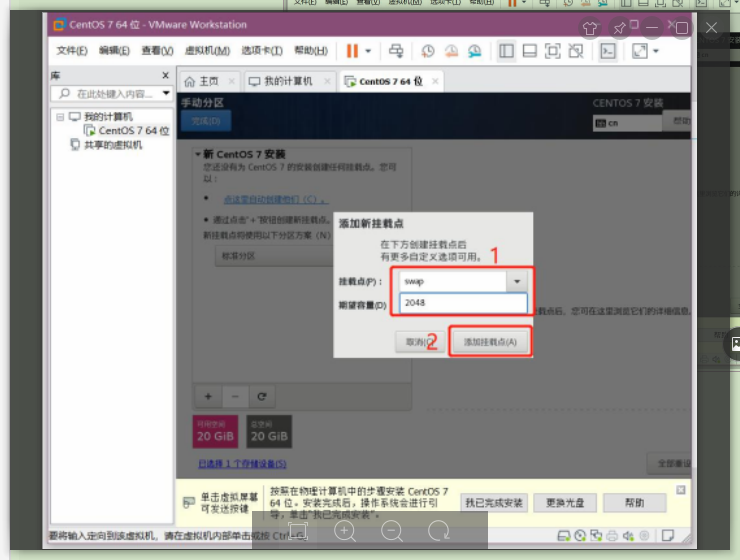Click the 挂载点 field showing swap
The height and width of the screenshot is (560, 740).
pos(453,281)
